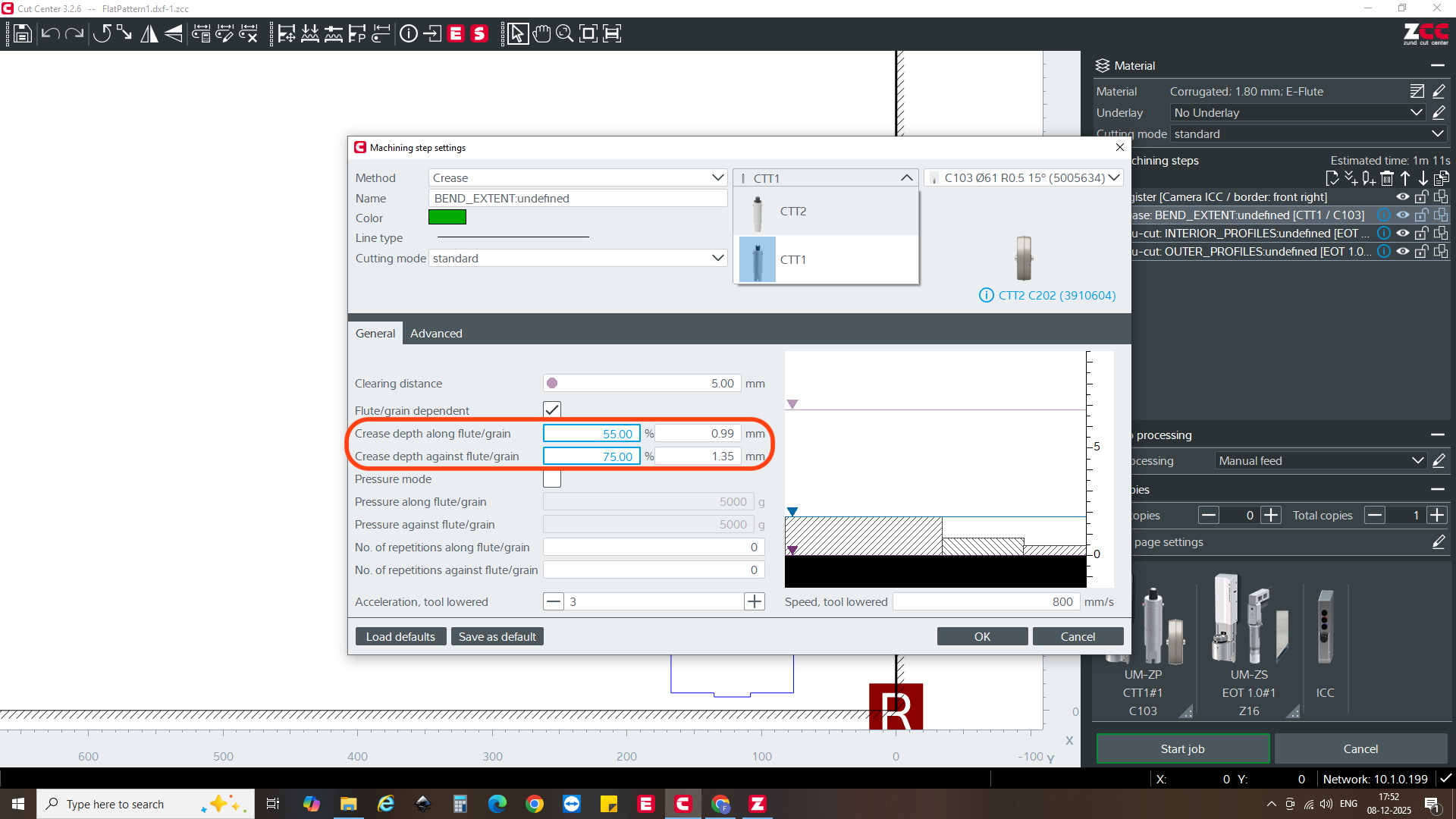1456x819 pixels.
Task: Hide the u-cut OUTER_PROFILES step with the eye icon
Action: click(1403, 251)
